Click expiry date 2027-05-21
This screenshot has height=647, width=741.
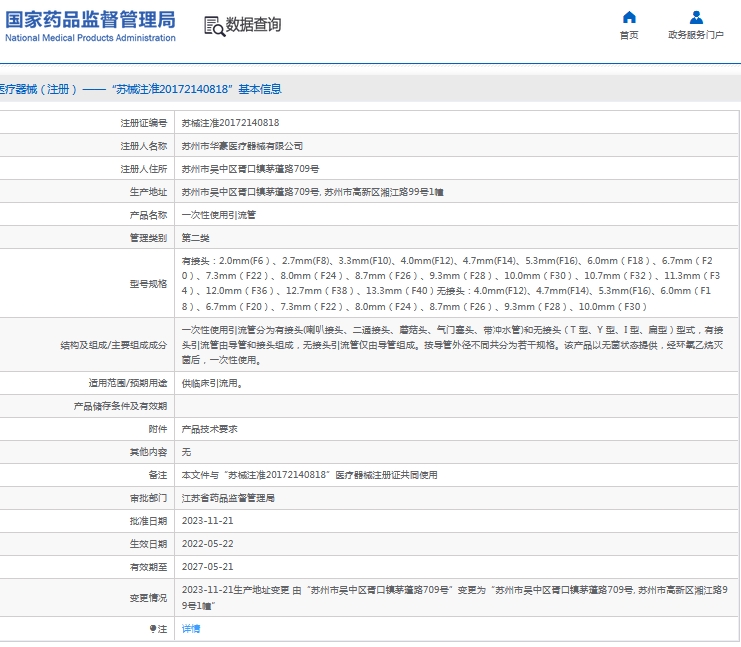(207, 567)
